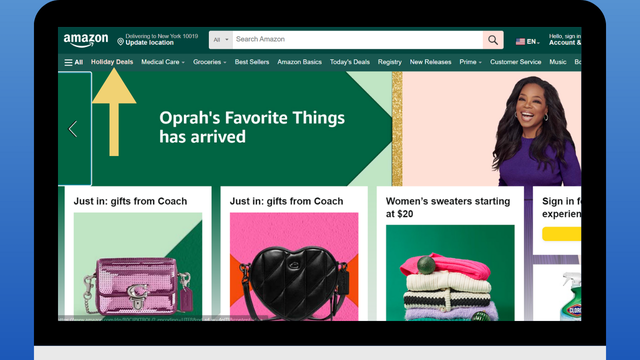This screenshot has width=640, height=360.
Task: Go to previous carousel slide
Action: click(73, 129)
